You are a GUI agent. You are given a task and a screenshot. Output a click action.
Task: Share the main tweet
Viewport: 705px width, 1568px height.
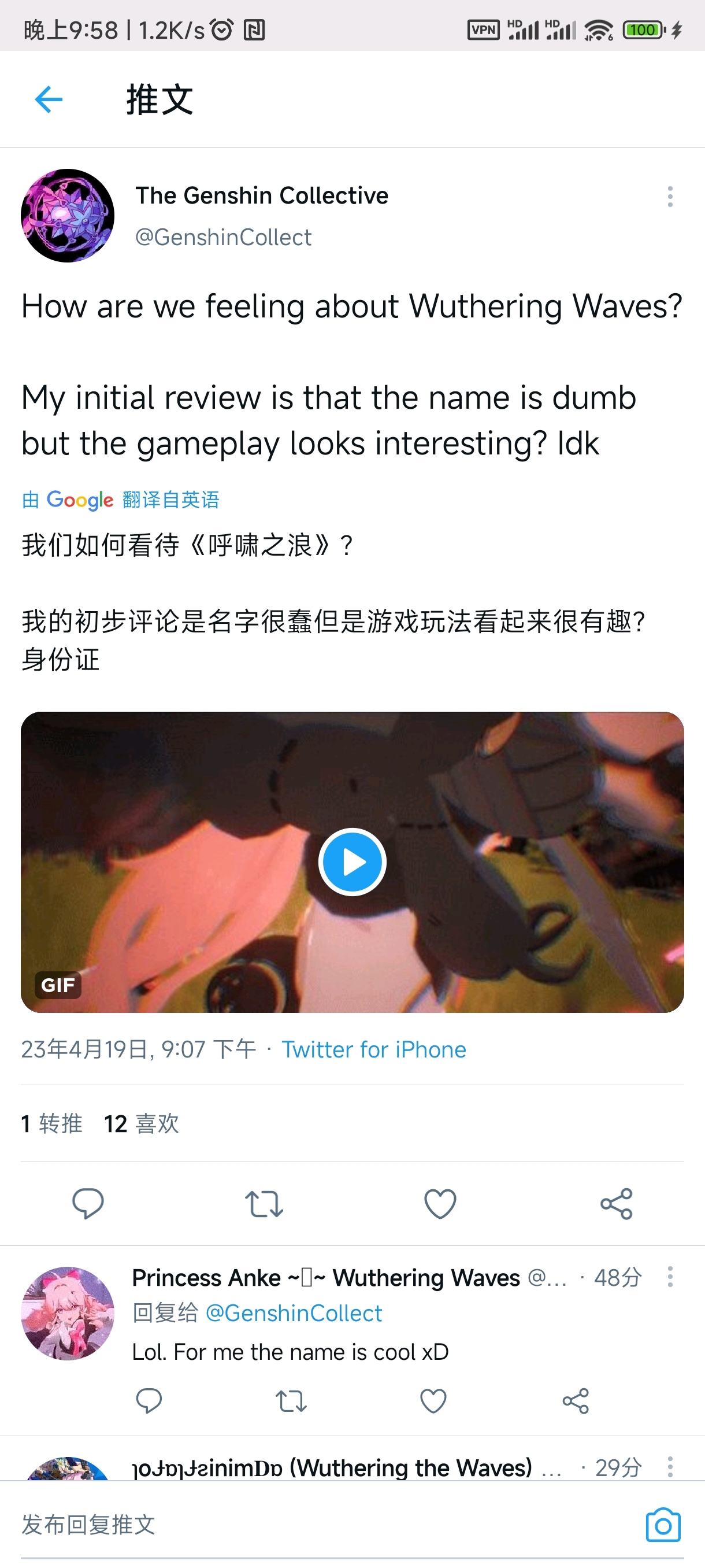click(616, 1203)
